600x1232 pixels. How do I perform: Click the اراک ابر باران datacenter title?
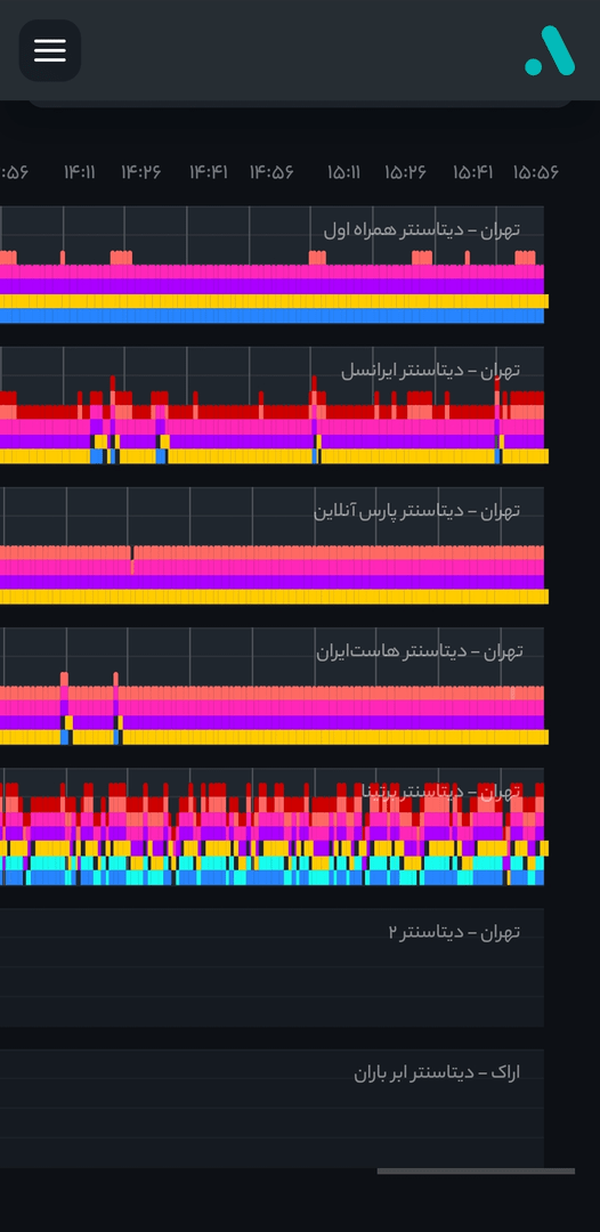click(437, 1073)
